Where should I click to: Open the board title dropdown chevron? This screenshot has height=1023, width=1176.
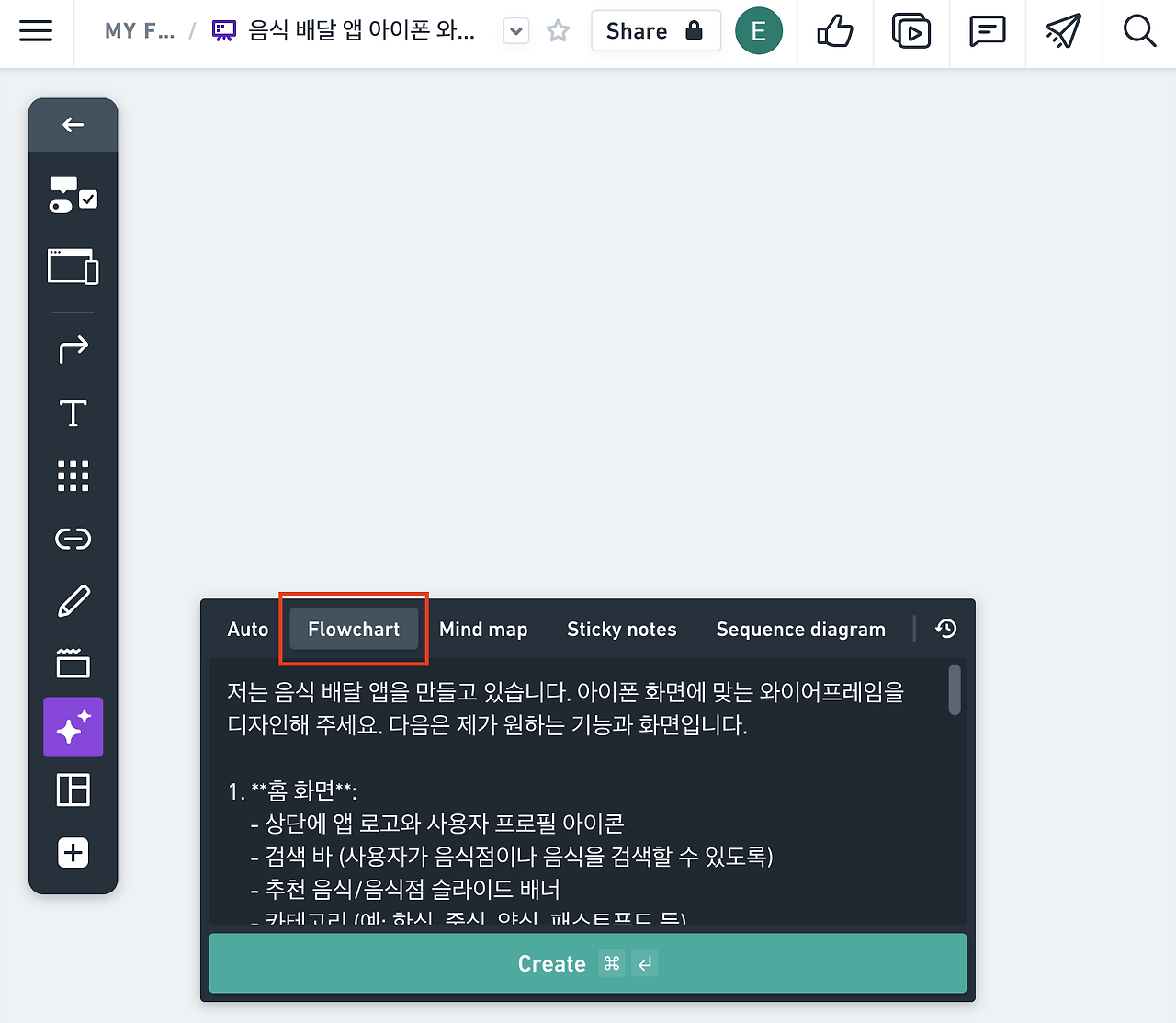515,30
